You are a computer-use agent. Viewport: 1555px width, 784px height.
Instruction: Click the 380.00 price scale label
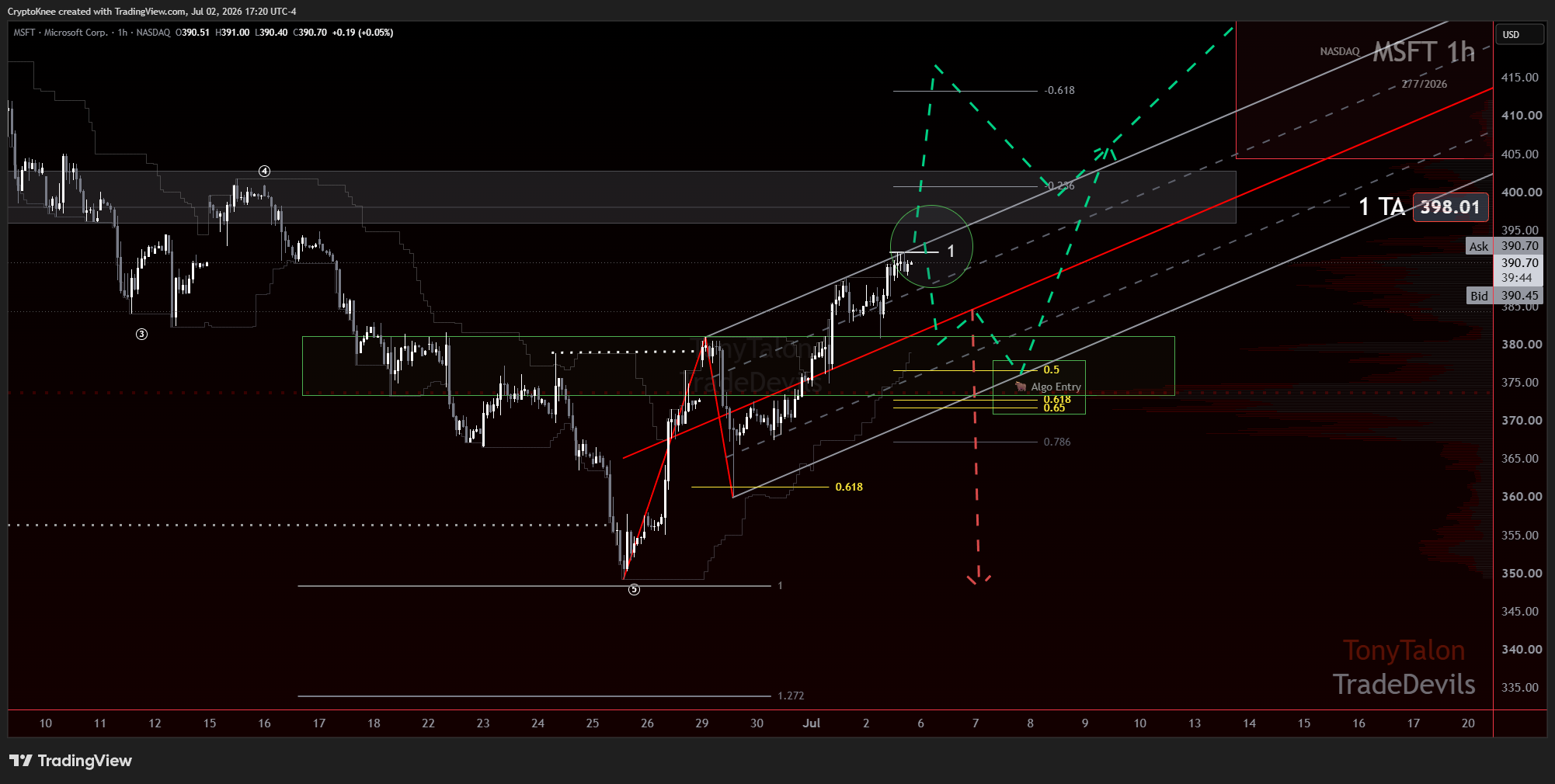(x=1522, y=345)
